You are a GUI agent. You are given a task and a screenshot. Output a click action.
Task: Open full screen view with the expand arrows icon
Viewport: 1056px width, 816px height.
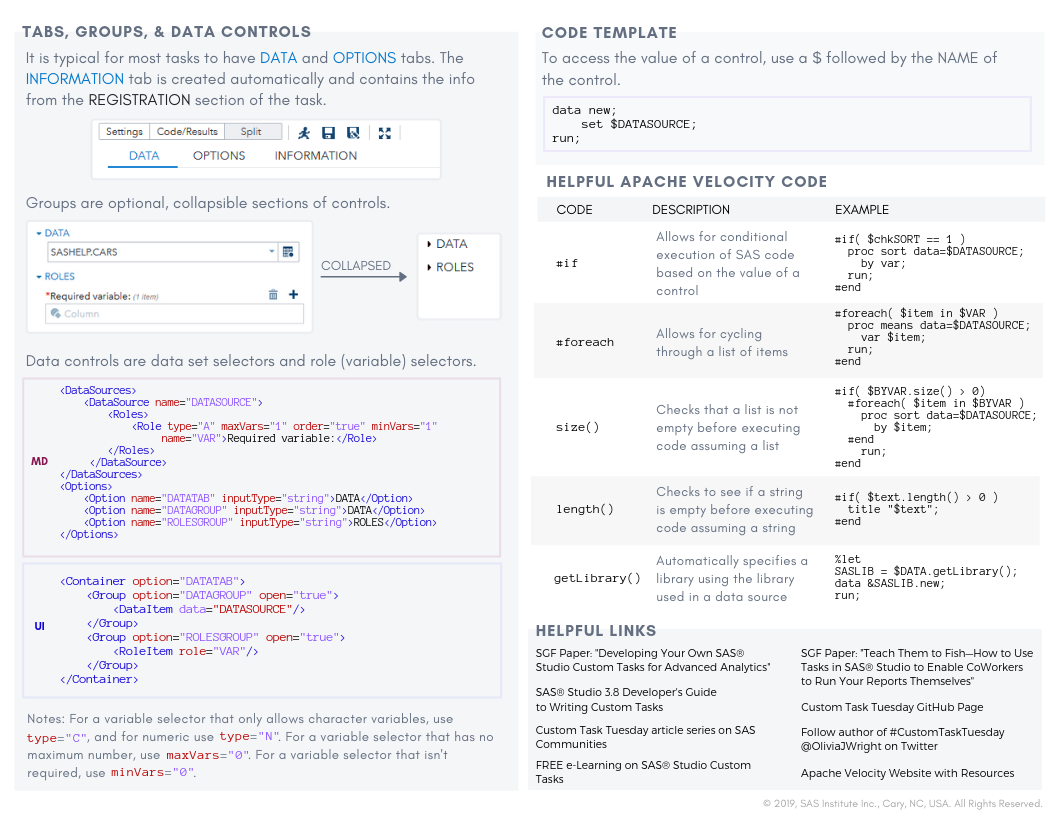[384, 132]
